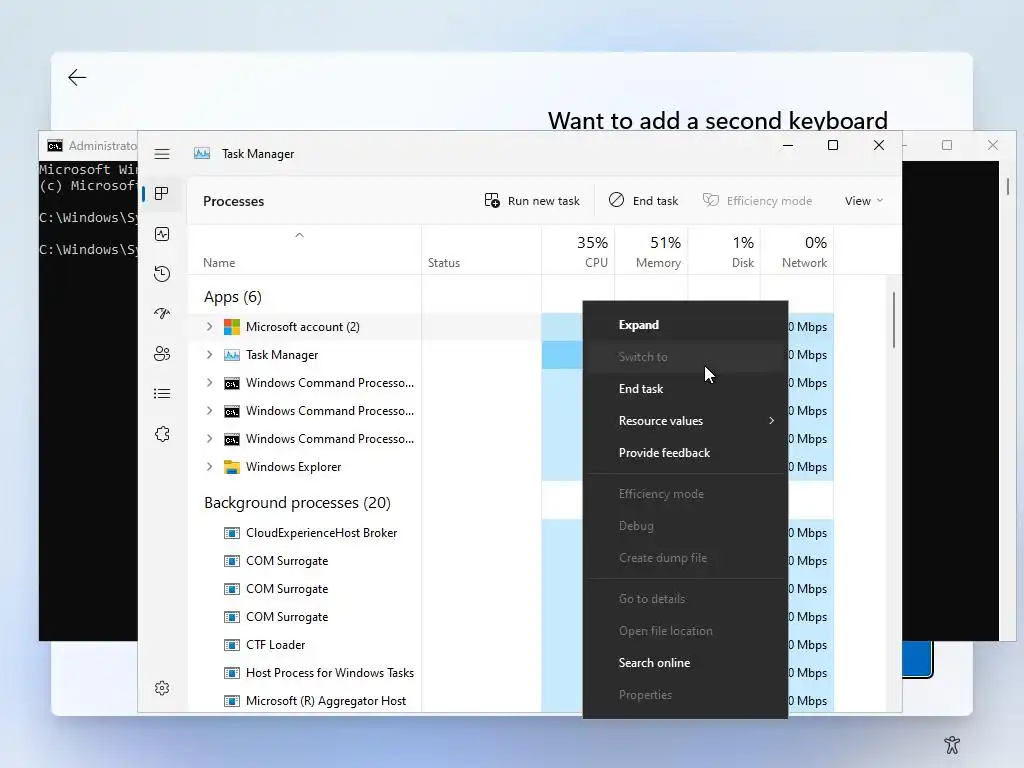Expand the third Windows Command Processor row
The height and width of the screenshot is (768, 1024).
coord(209,439)
